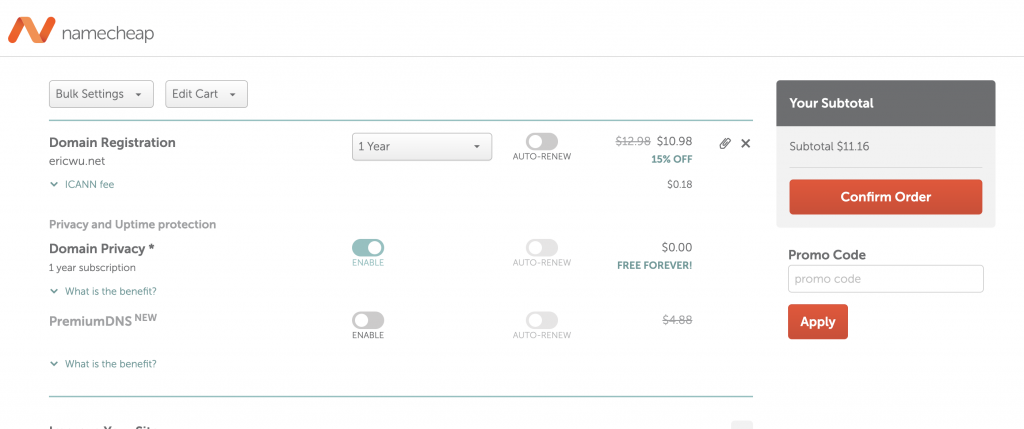Enable the PremiumDNS switch

tap(368, 320)
